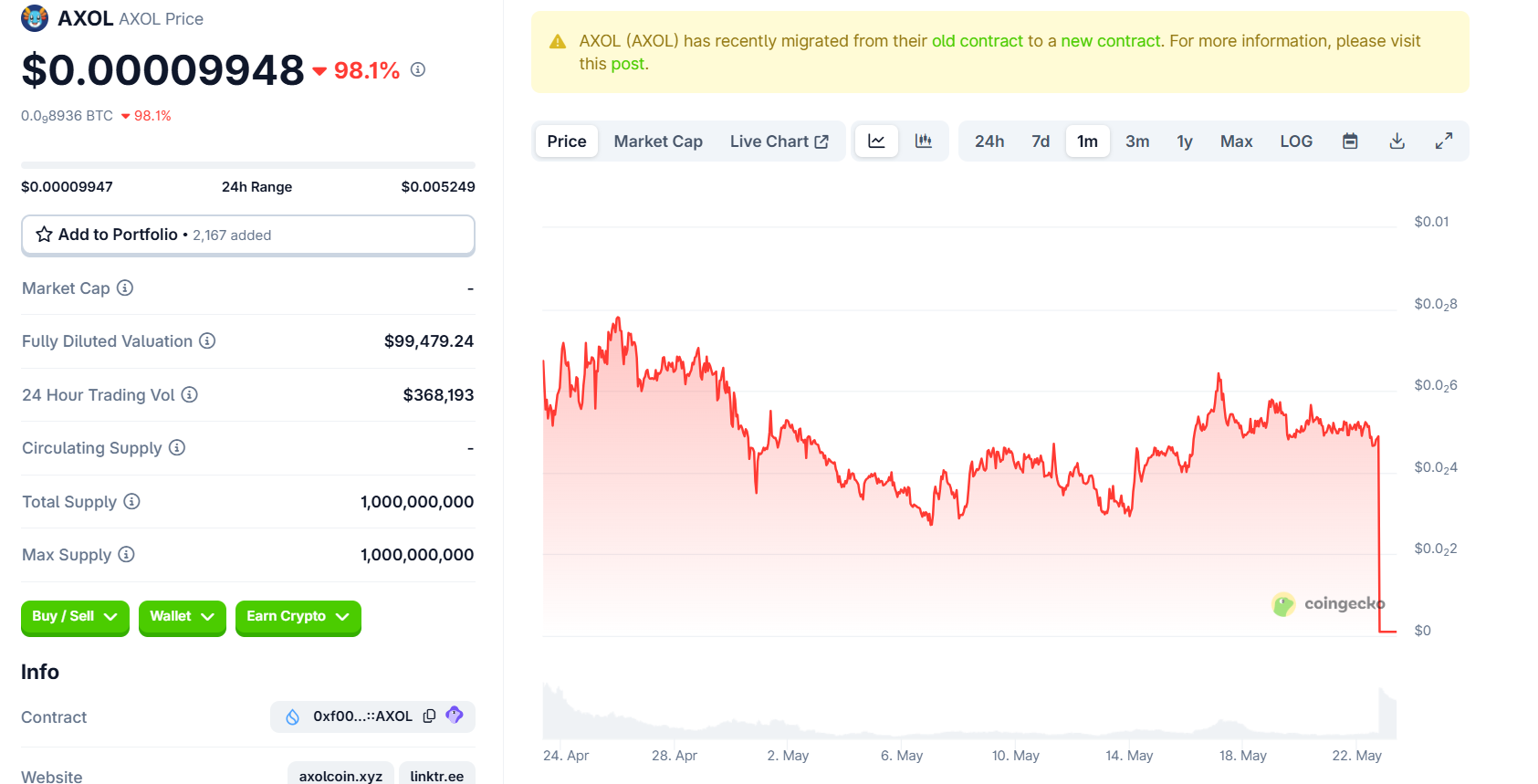Select the 24h time range
This screenshot has width=1538, height=784.
989,141
